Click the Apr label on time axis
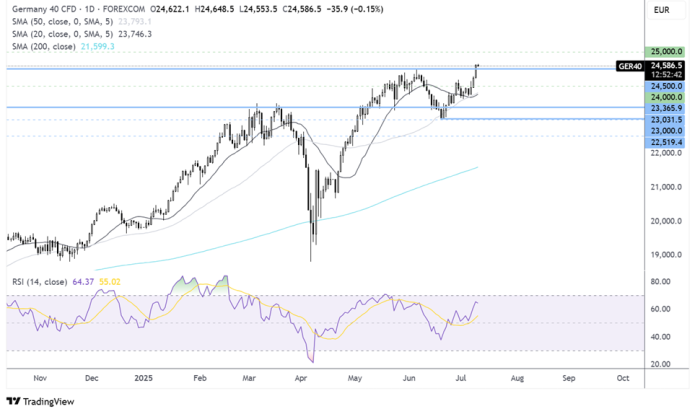The height and width of the screenshot is (414, 700). (302, 379)
